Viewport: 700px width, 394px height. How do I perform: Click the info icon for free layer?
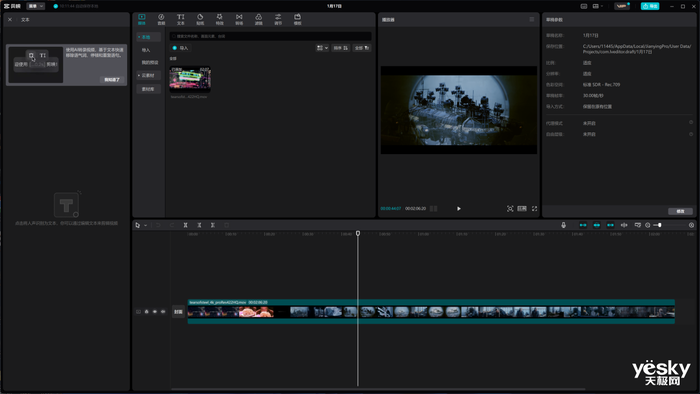point(691,134)
